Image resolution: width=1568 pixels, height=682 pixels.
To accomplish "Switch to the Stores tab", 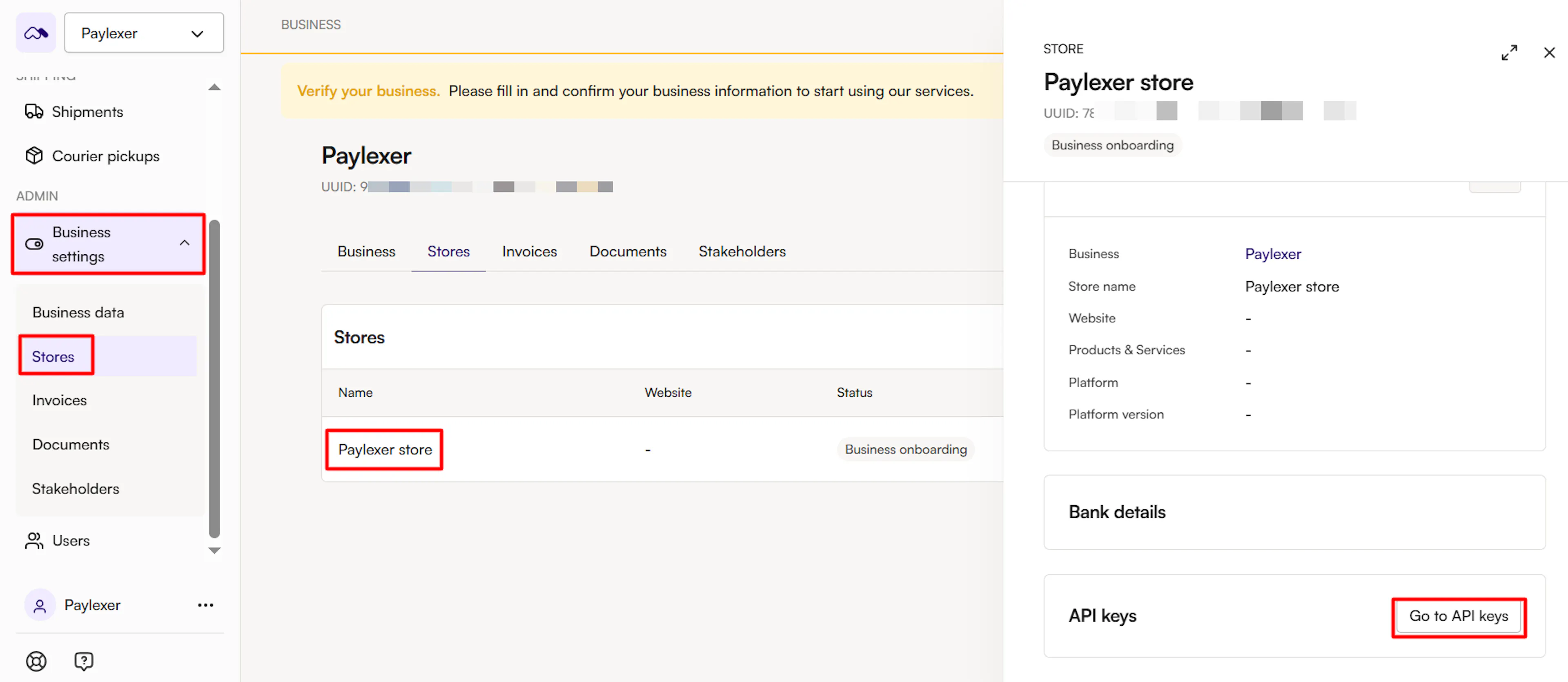I will [449, 252].
